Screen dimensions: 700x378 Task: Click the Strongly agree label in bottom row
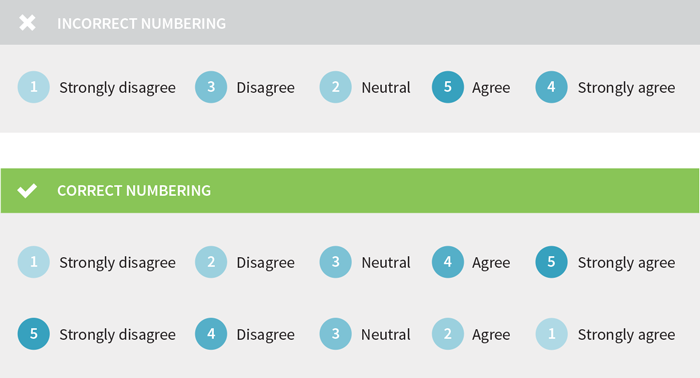pyautogui.click(x=626, y=335)
